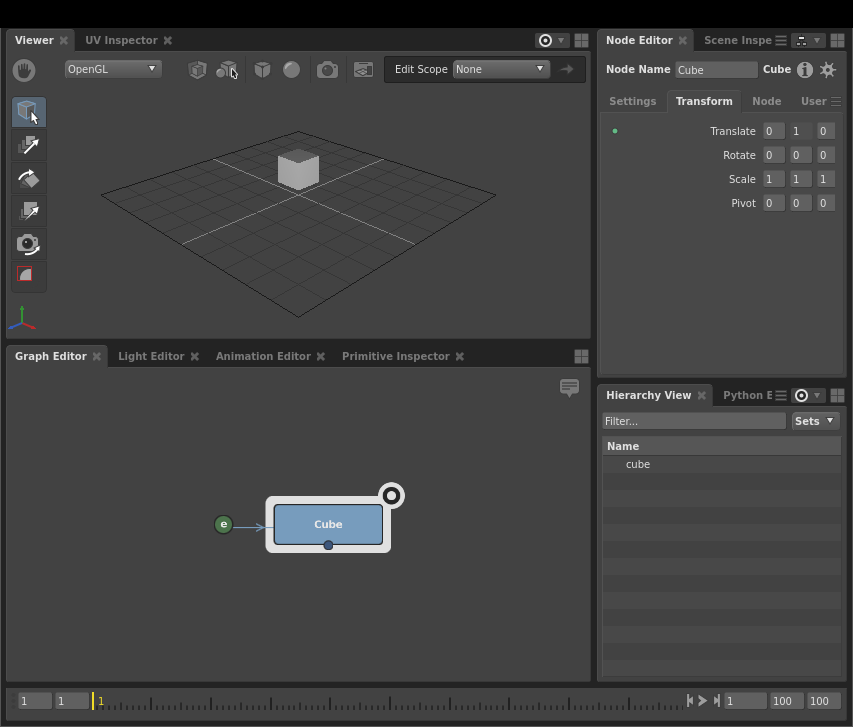Click the play button on timeline
The width and height of the screenshot is (853, 727).
[702, 700]
